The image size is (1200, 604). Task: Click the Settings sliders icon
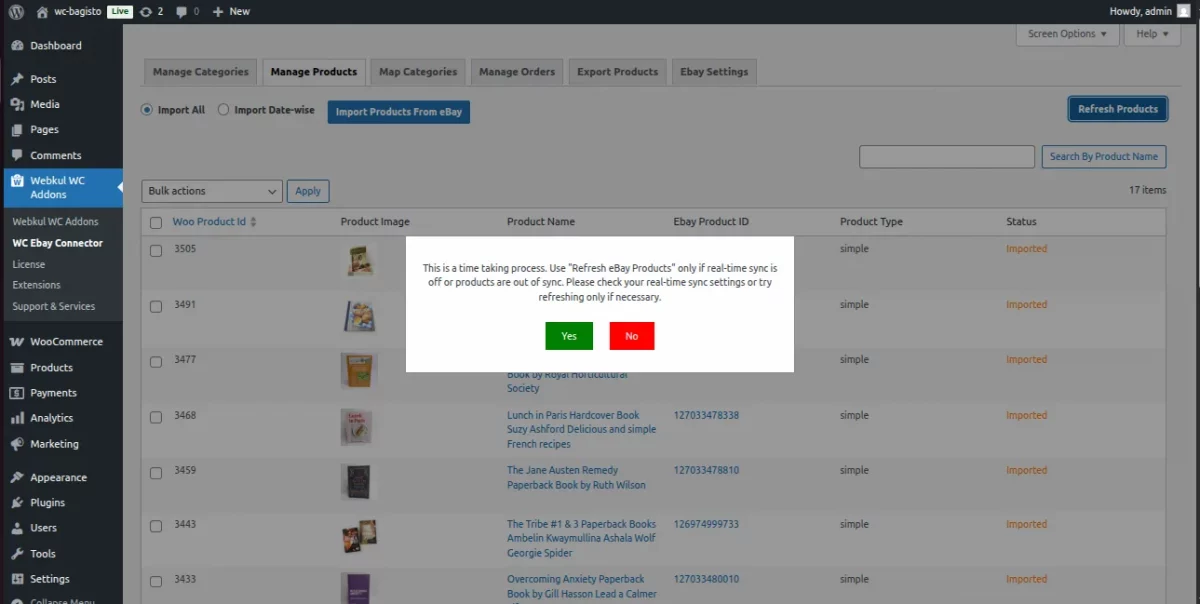[17, 579]
